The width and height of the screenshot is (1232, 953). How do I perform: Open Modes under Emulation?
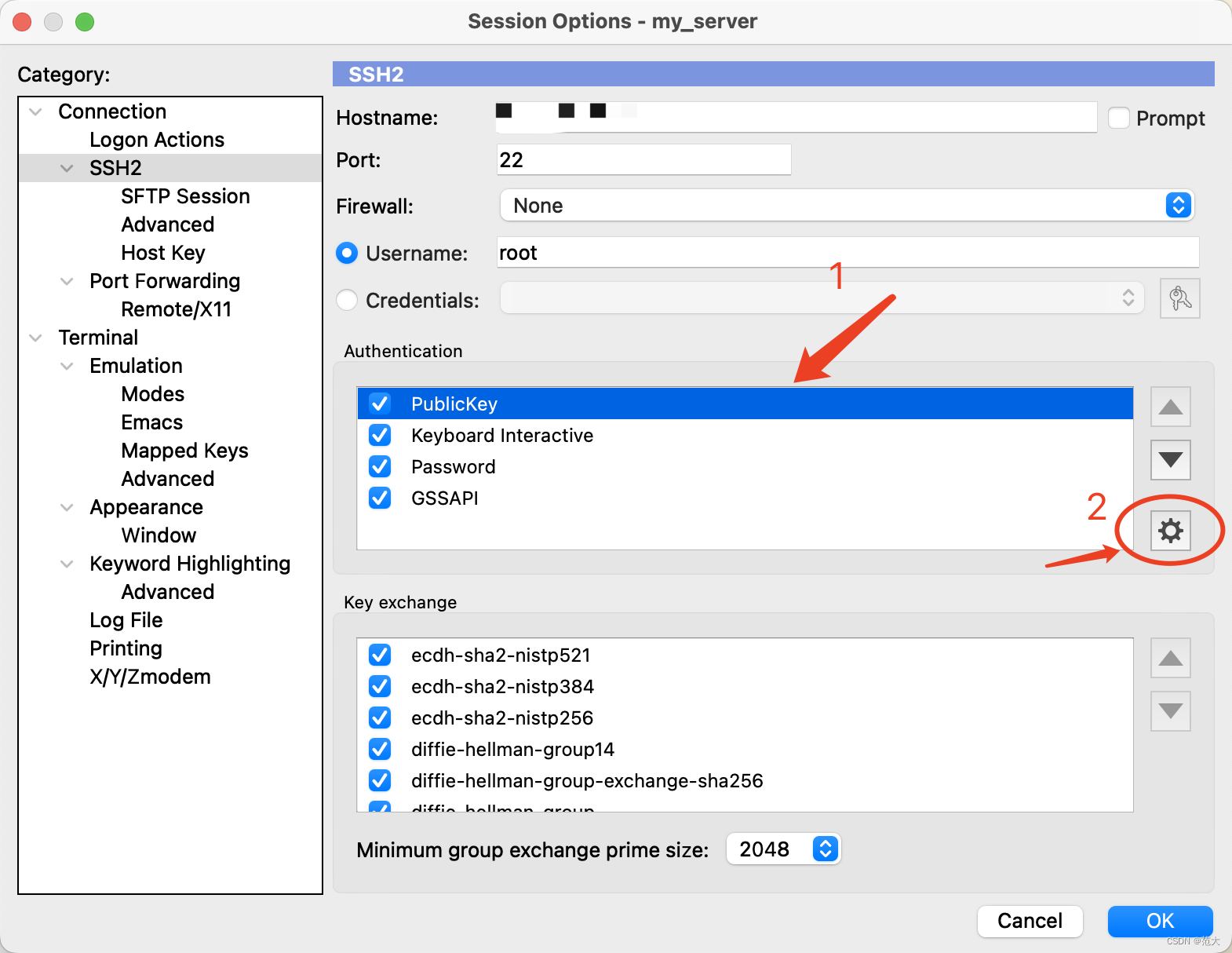click(153, 394)
